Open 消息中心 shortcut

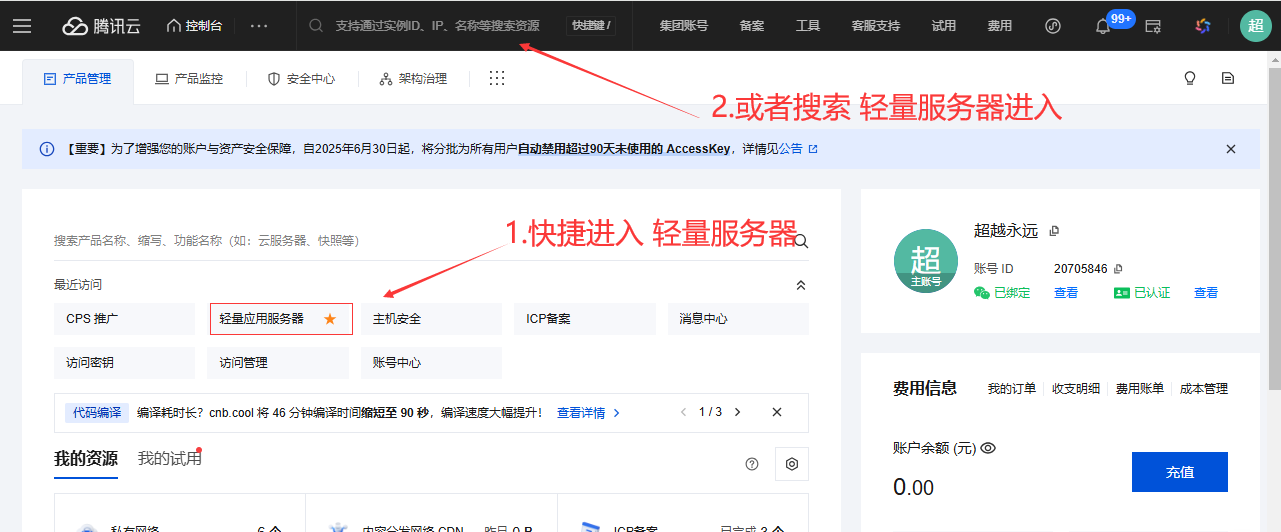pos(738,319)
